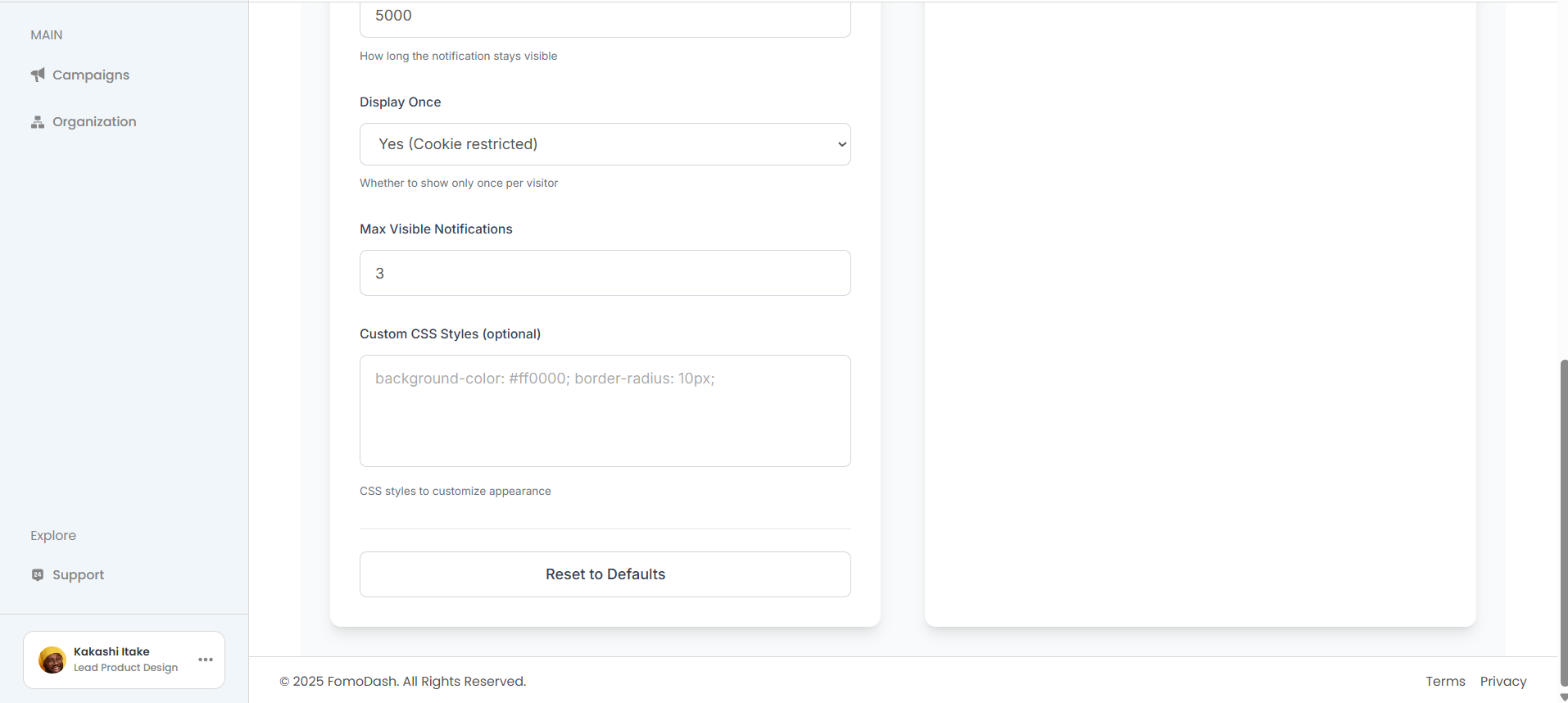The width and height of the screenshot is (1568, 703).
Task: Expand the chevron on Yes (Cookie restricted) select
Action: click(x=841, y=144)
